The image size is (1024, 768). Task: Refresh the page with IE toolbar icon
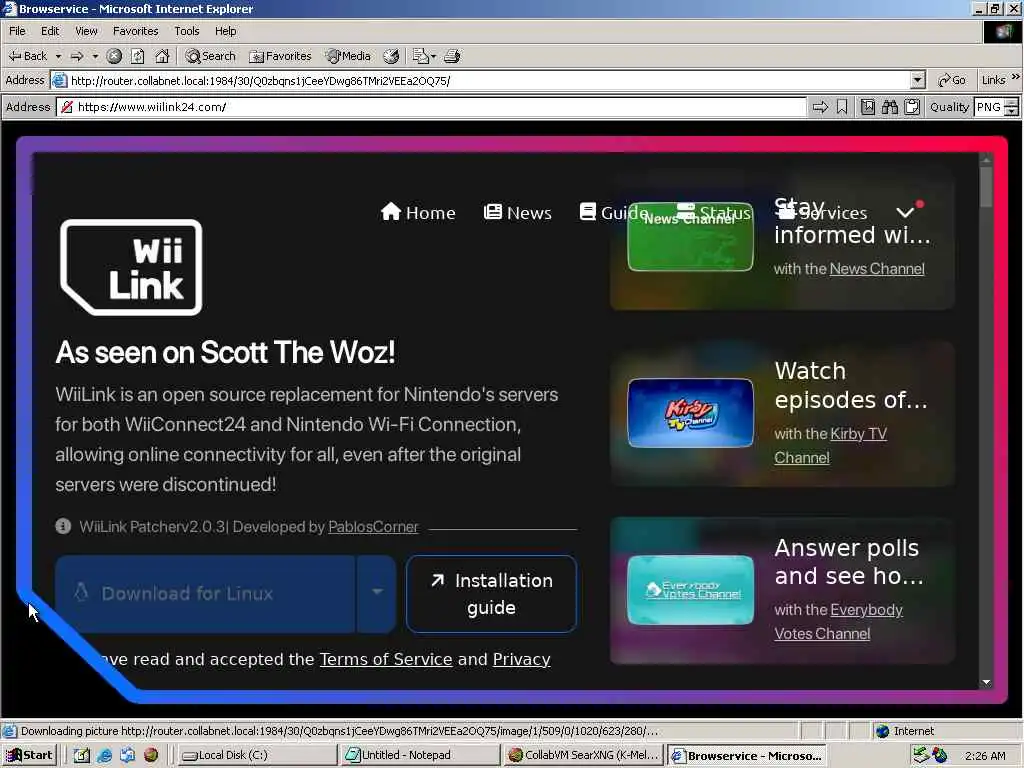pos(138,56)
